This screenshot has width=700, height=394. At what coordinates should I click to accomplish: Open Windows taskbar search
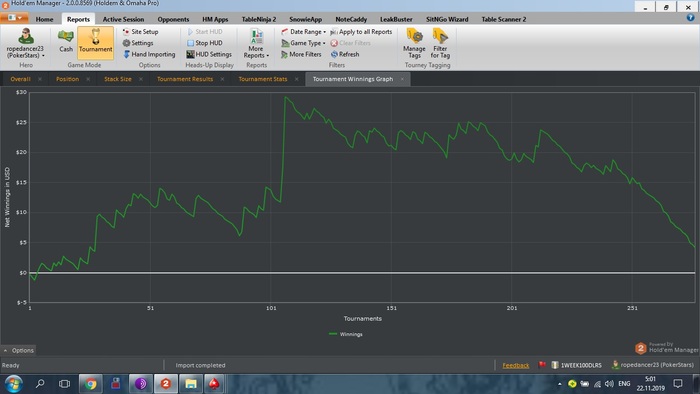[x=40, y=384]
